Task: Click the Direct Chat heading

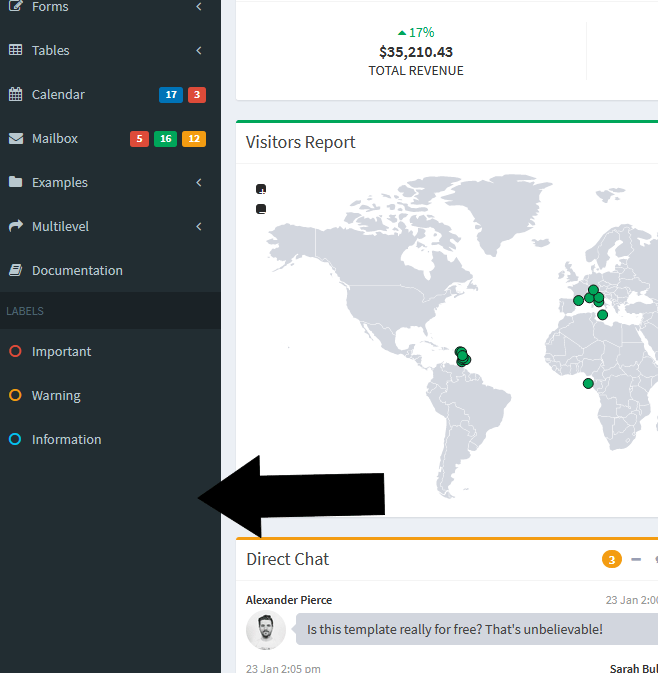Action: point(288,559)
